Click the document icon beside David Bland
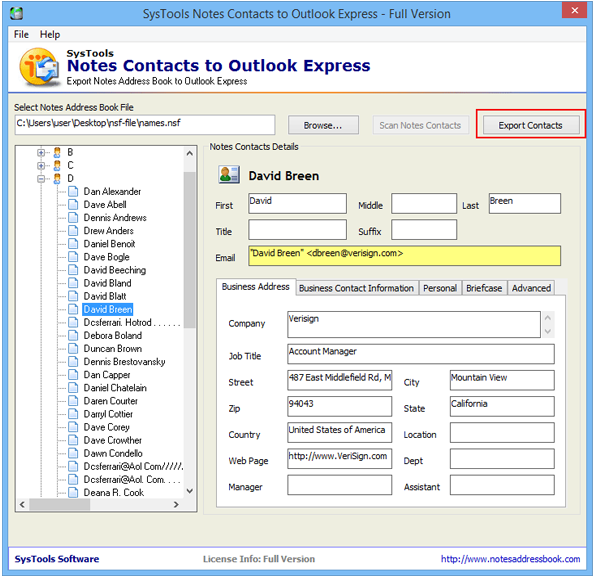 [73, 283]
